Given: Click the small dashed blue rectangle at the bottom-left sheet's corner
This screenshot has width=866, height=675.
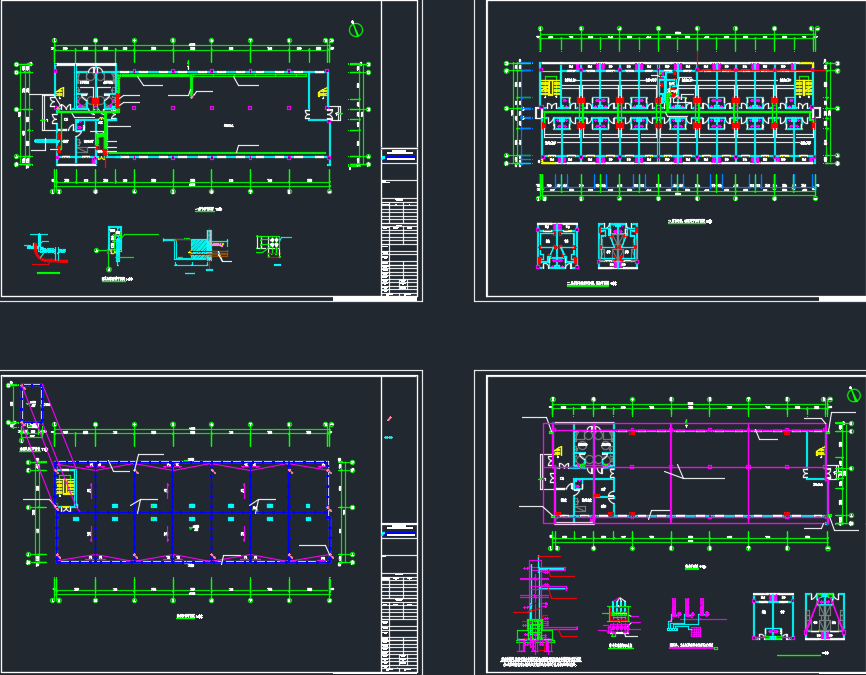Looking at the screenshot, I should (32, 404).
